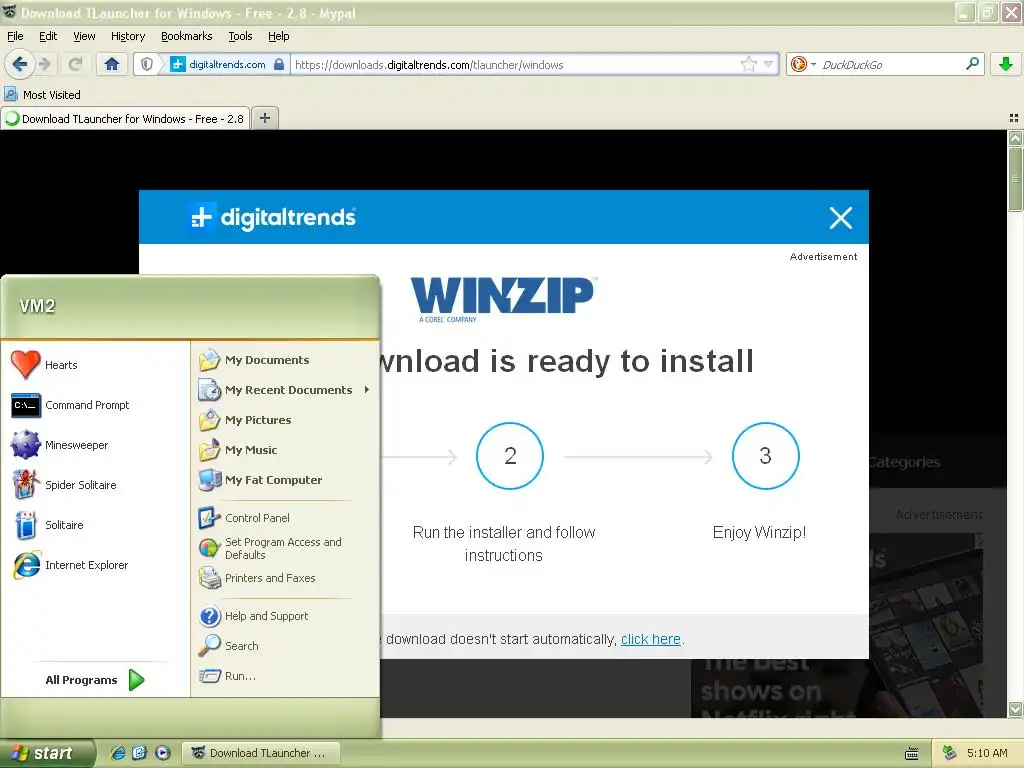Click the magnifier search go icon
This screenshot has width=1024, height=768.
[972, 63]
